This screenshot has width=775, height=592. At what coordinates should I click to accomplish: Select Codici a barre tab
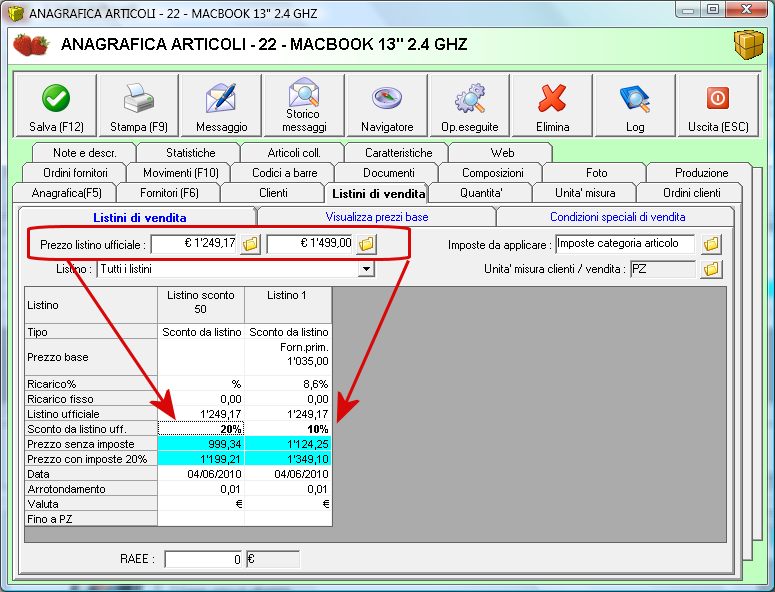285,173
